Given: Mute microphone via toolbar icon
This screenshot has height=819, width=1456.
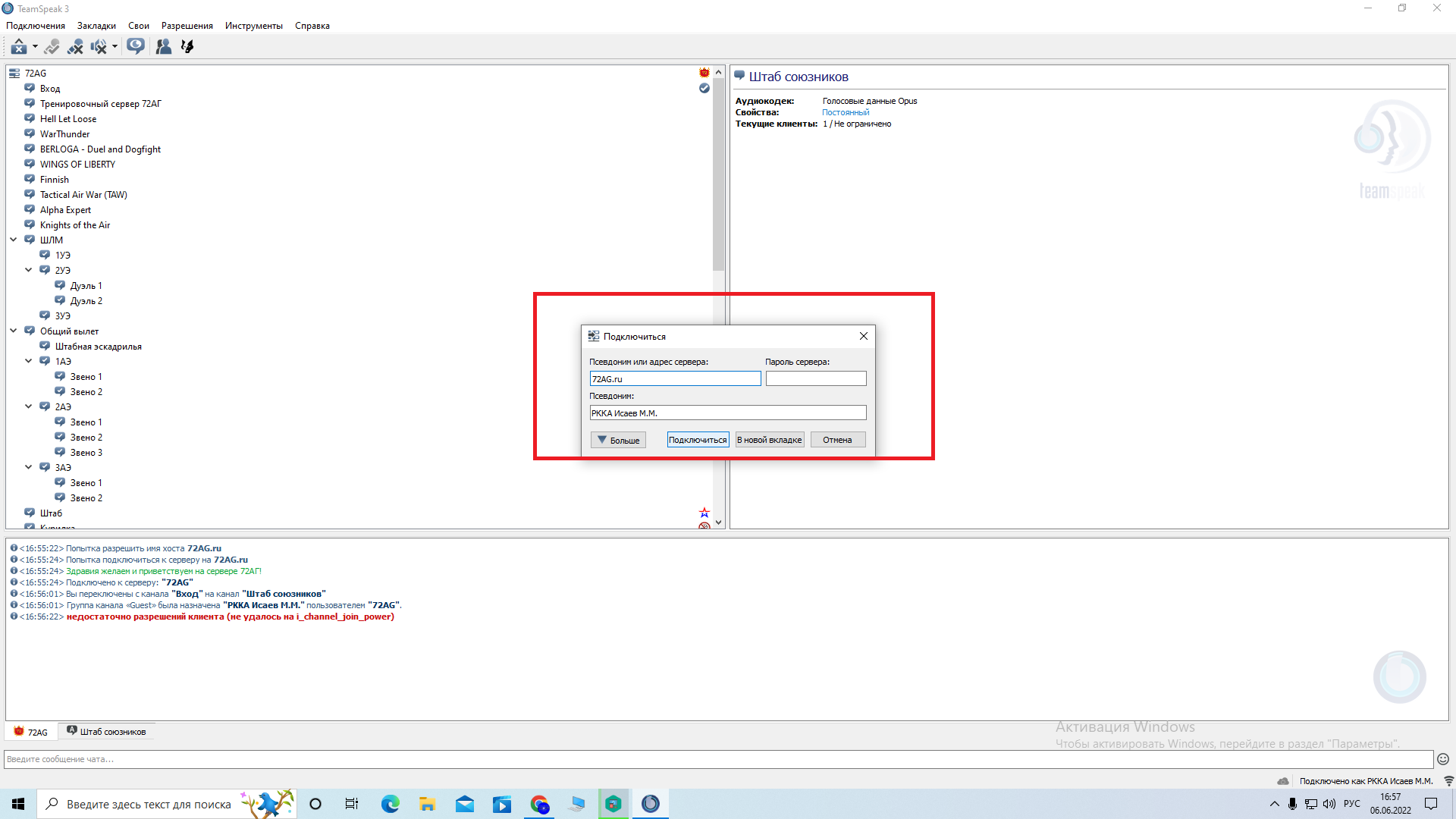Looking at the screenshot, I should [x=75, y=46].
